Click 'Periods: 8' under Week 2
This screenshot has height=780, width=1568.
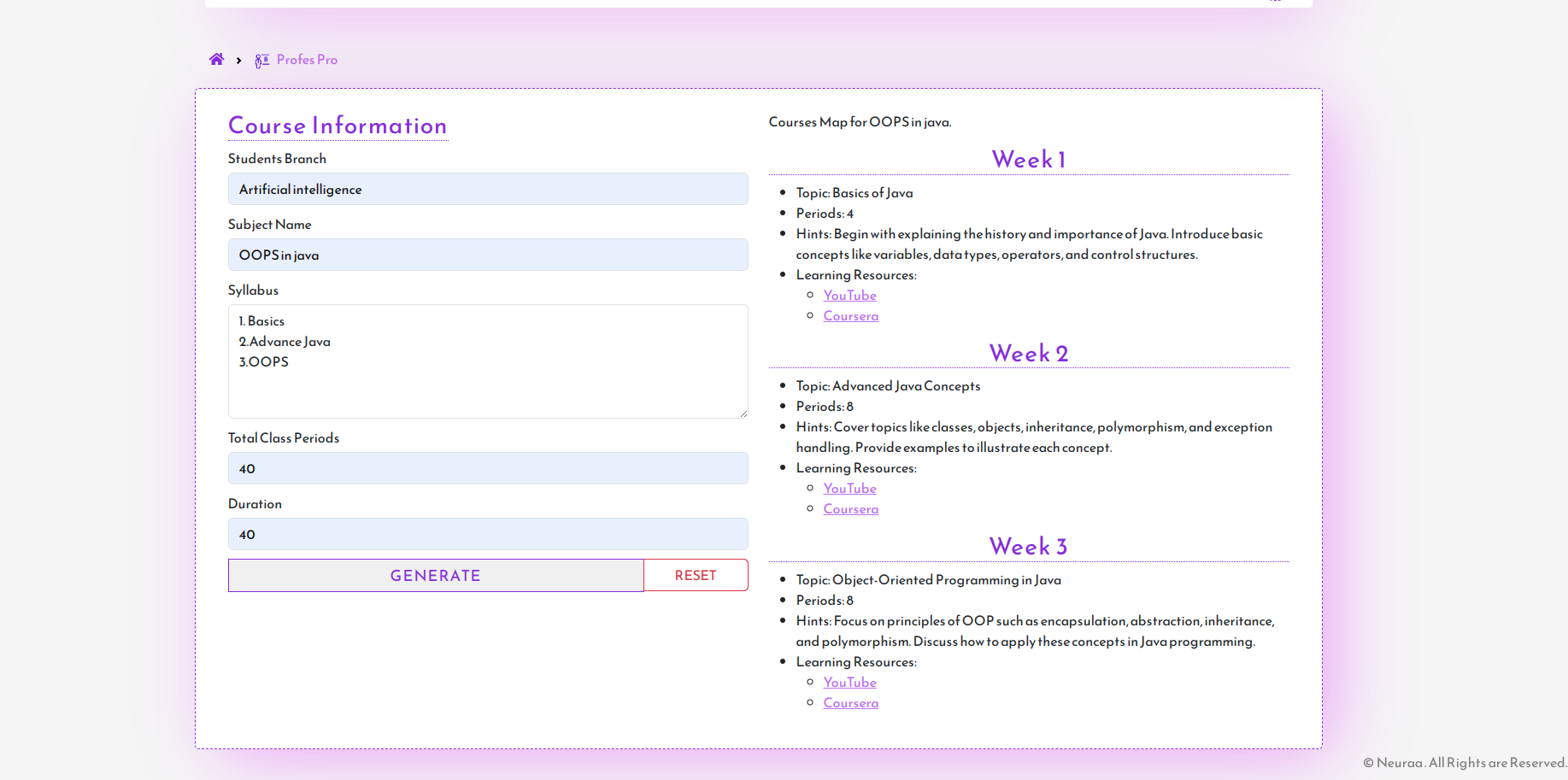tap(825, 407)
